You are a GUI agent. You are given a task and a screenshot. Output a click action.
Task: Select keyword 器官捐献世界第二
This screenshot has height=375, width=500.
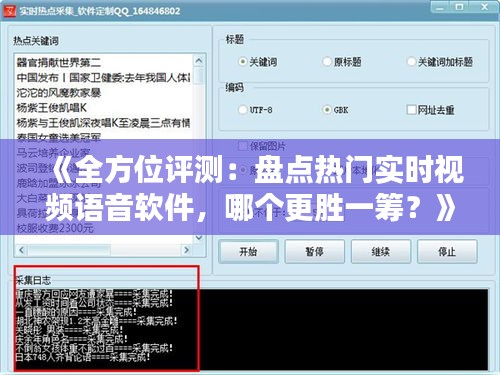point(59,62)
